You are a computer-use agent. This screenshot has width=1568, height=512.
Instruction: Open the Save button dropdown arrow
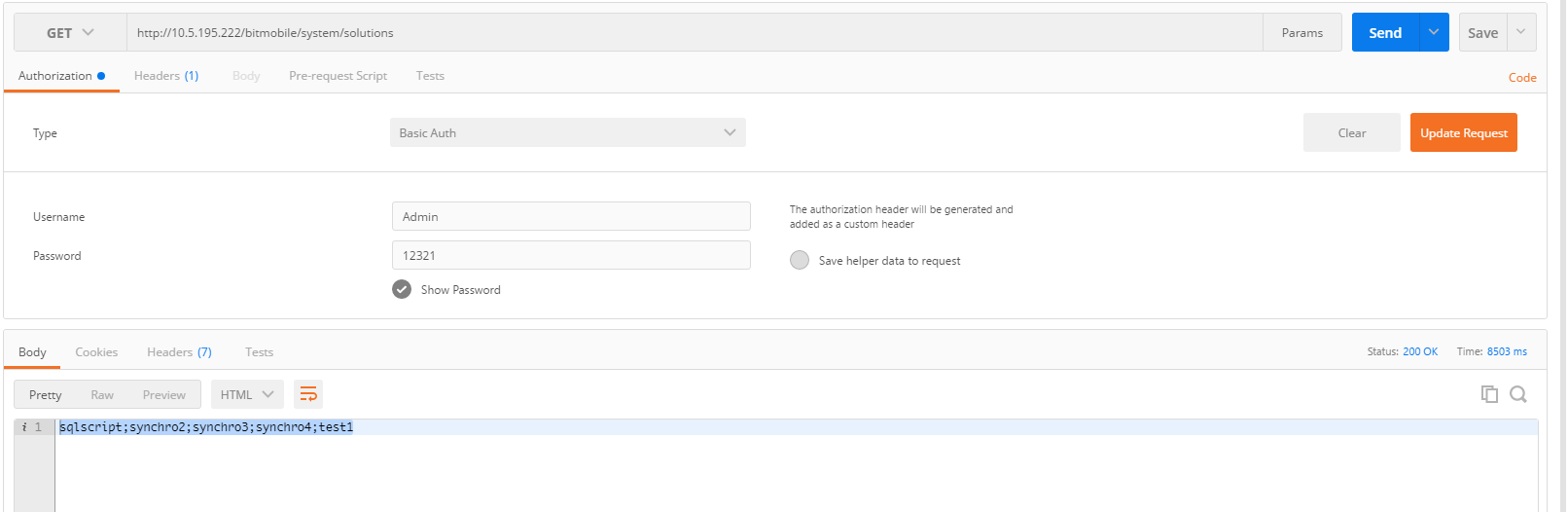click(x=1521, y=33)
